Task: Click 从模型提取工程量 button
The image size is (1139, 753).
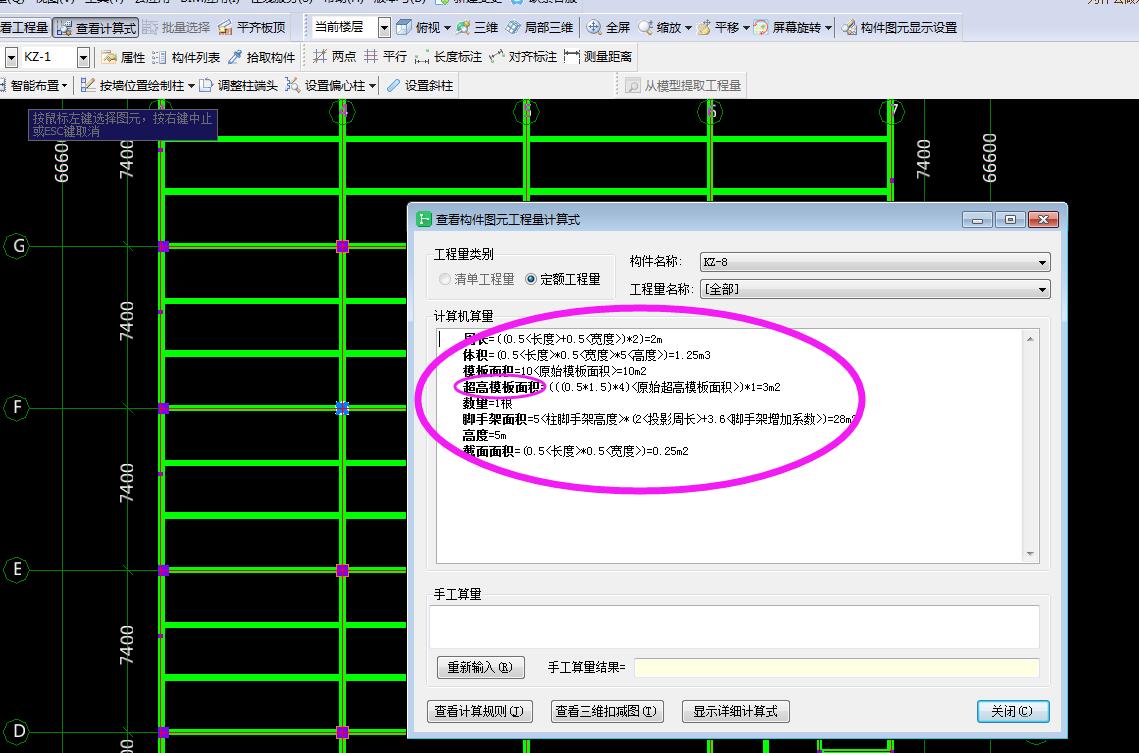Action: click(684, 86)
